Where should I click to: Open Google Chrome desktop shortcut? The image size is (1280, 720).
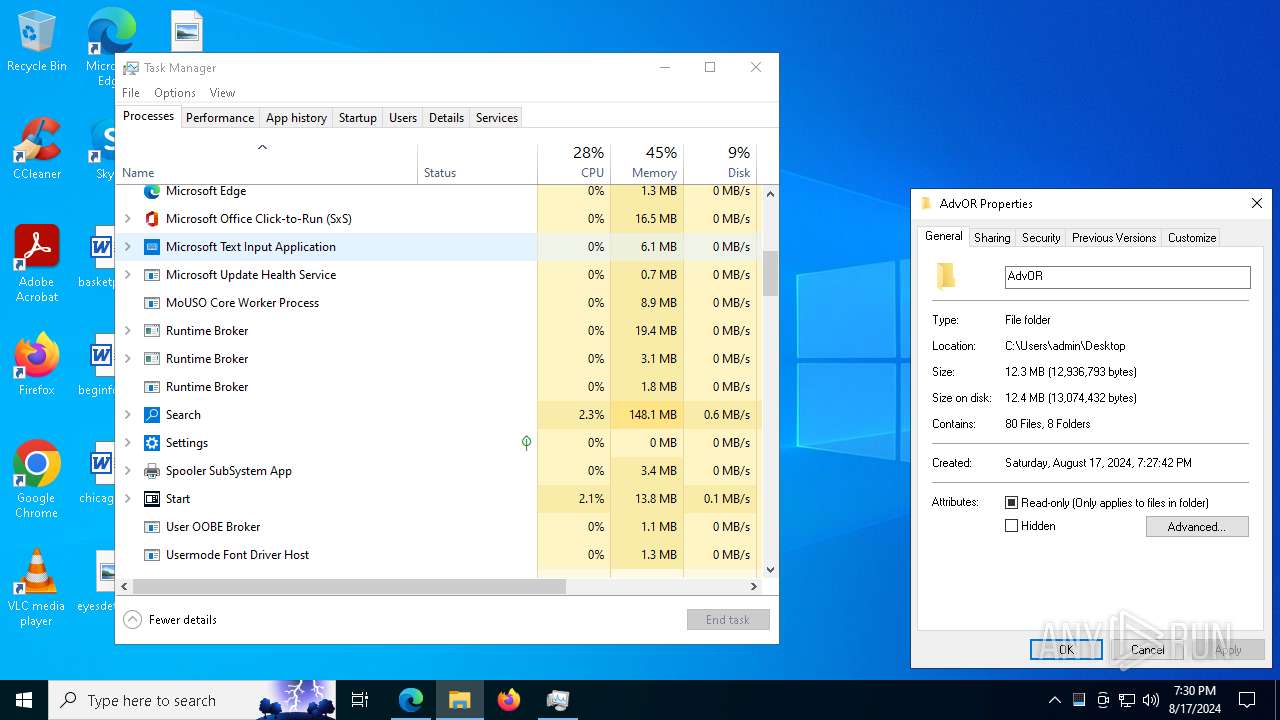coord(37,480)
